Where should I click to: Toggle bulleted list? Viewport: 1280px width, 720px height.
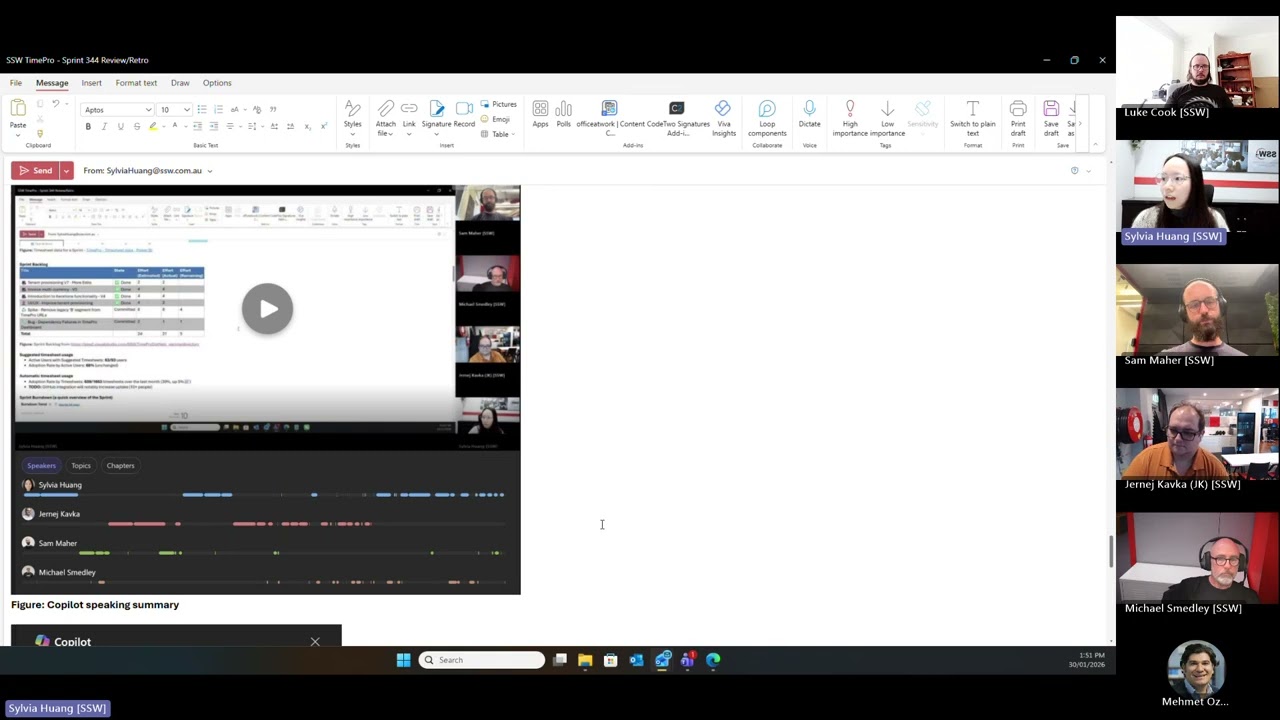(201, 109)
